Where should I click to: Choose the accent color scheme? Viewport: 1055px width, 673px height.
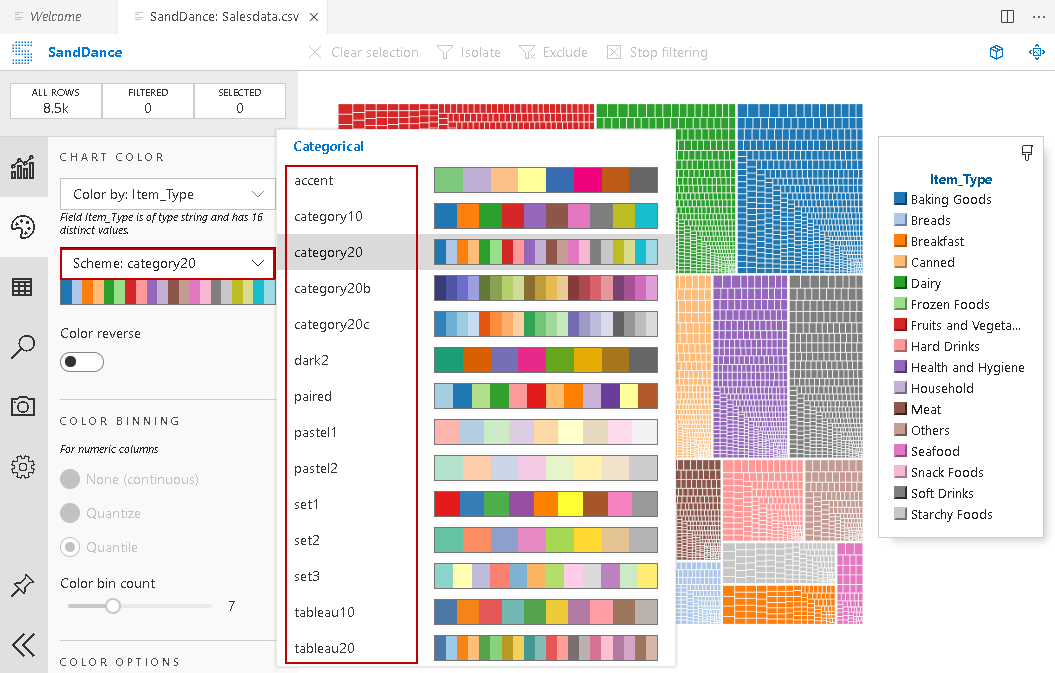(476, 180)
